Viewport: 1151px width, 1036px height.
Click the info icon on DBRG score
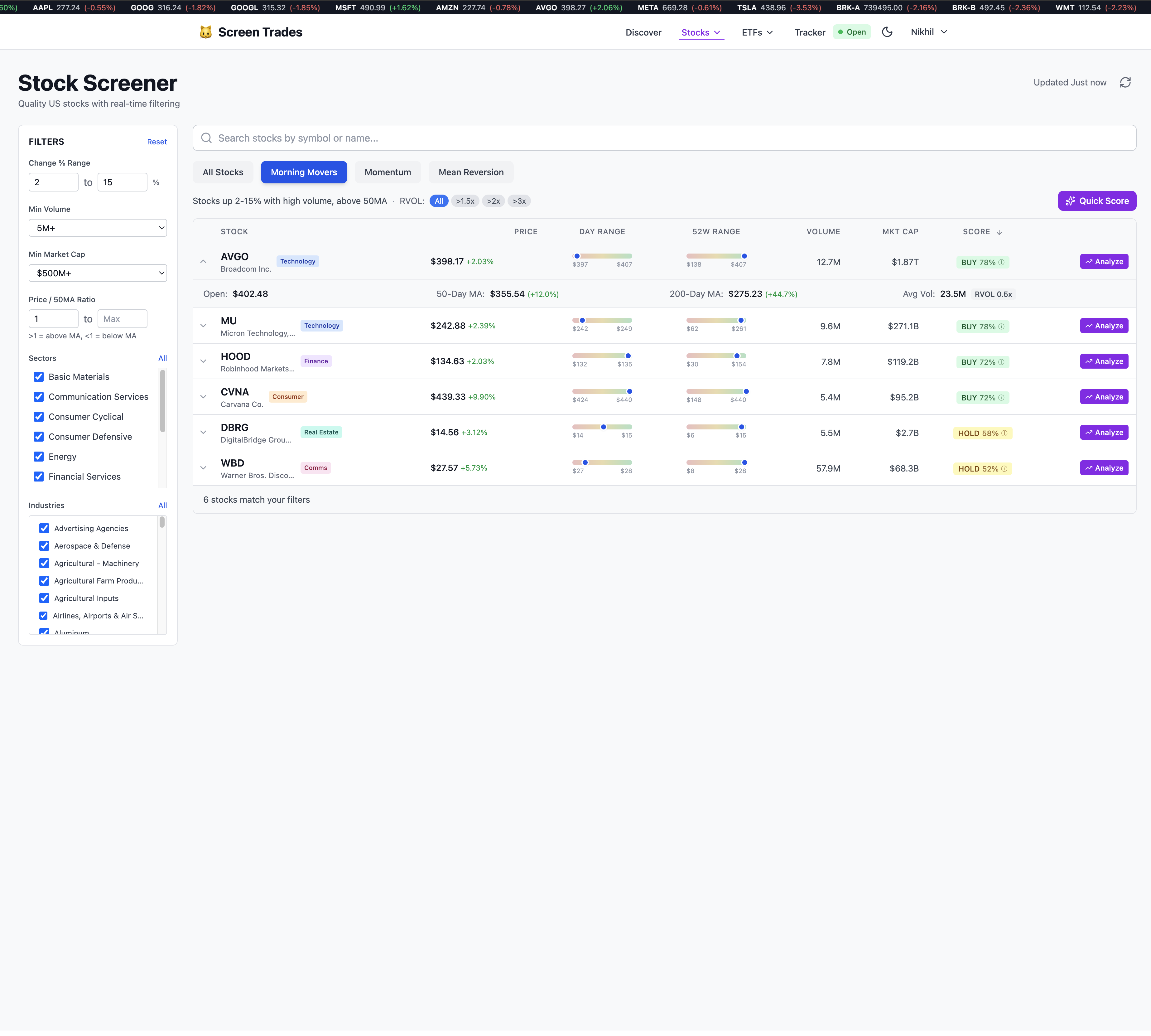[x=1004, y=433]
